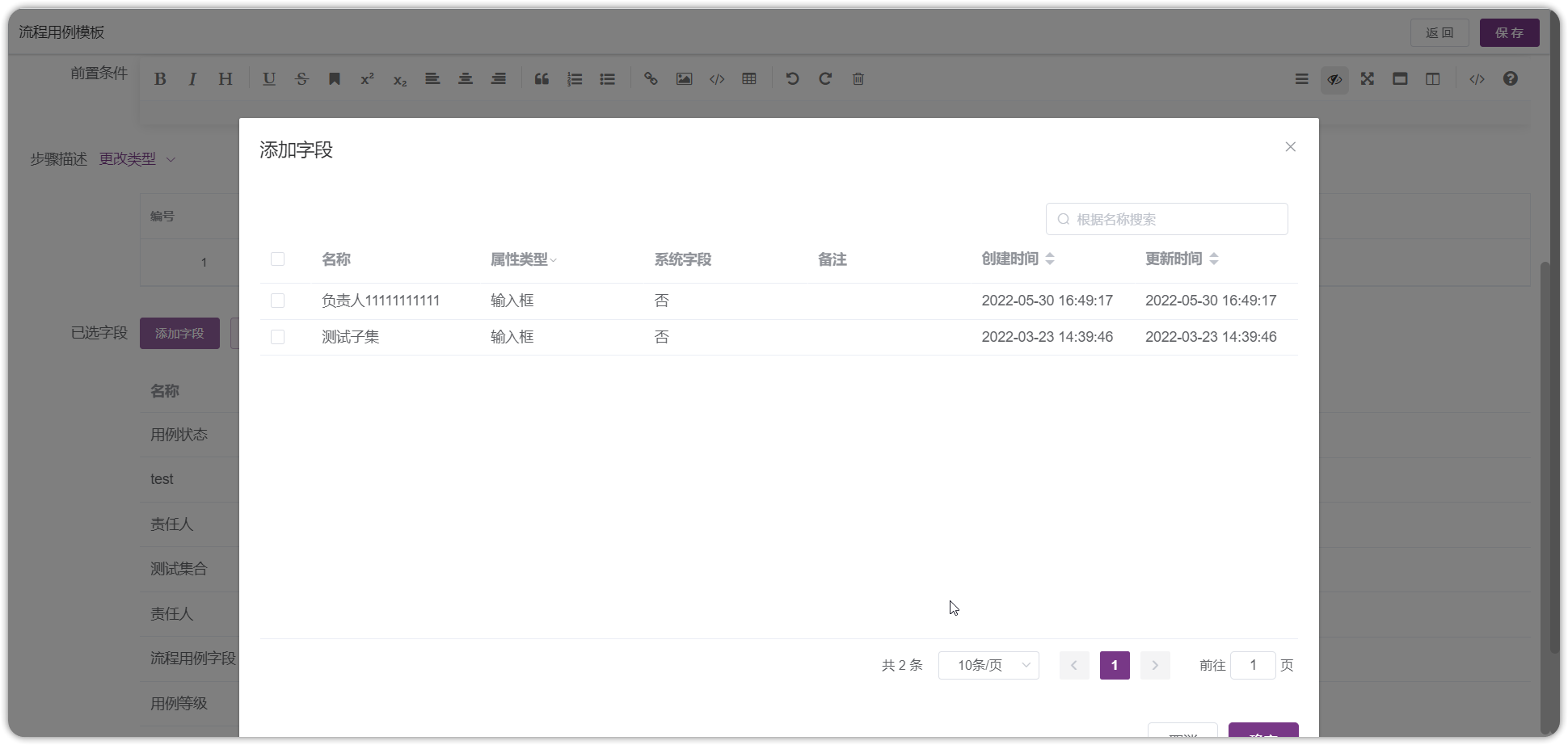The image size is (1568, 745).
Task: Insert a table in the editor
Action: click(x=749, y=79)
